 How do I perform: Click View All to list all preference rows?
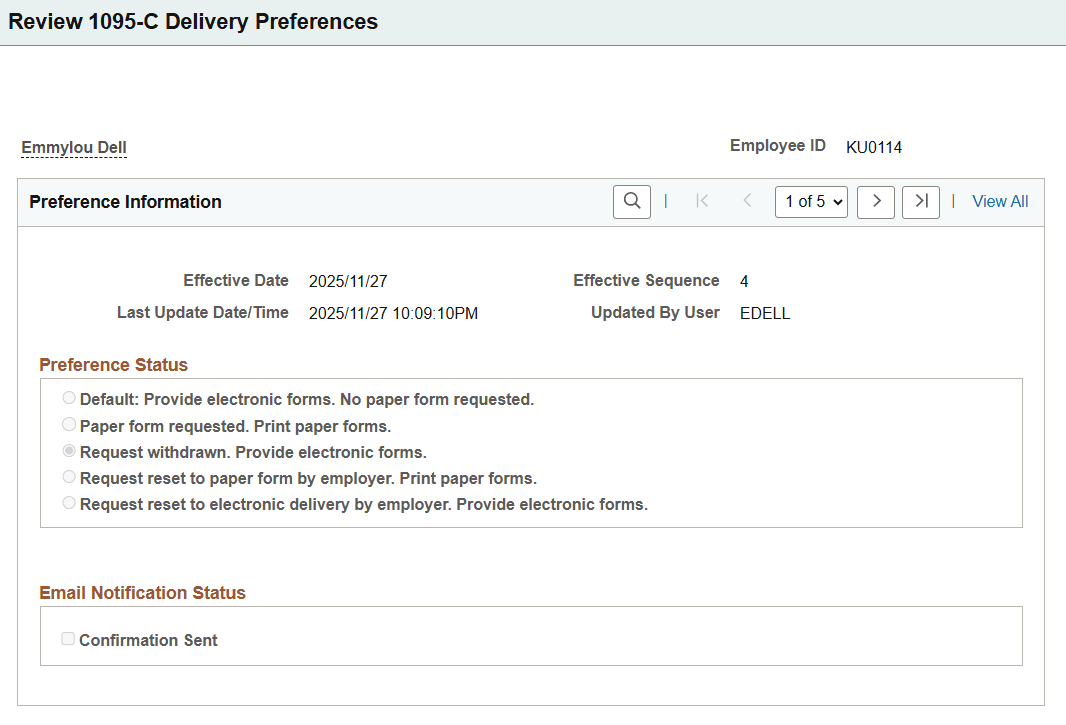pos(1000,201)
